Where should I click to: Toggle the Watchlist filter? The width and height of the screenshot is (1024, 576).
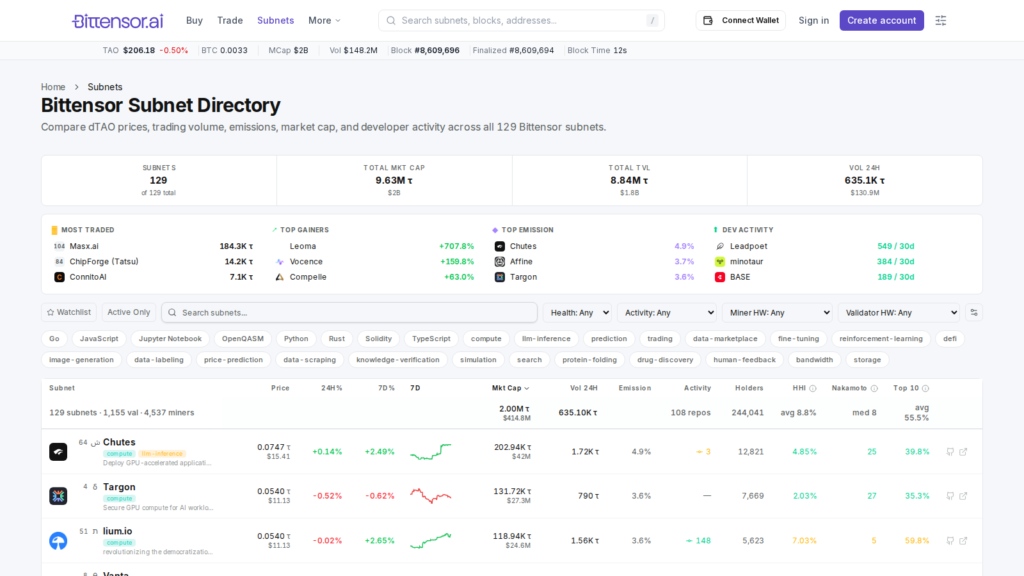(x=69, y=312)
